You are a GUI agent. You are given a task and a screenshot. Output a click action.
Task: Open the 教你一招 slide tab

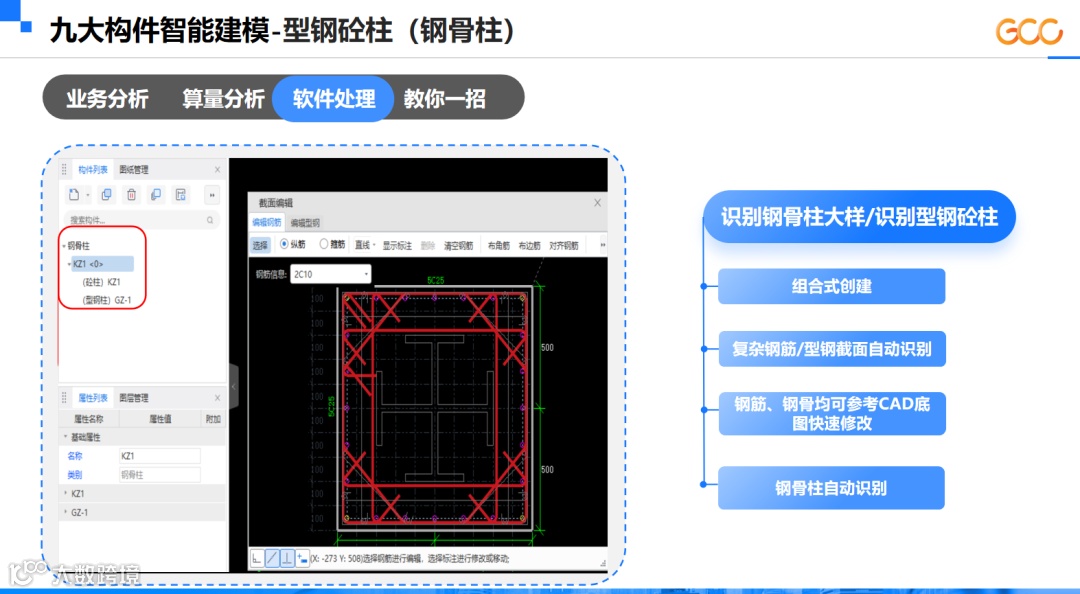click(444, 99)
